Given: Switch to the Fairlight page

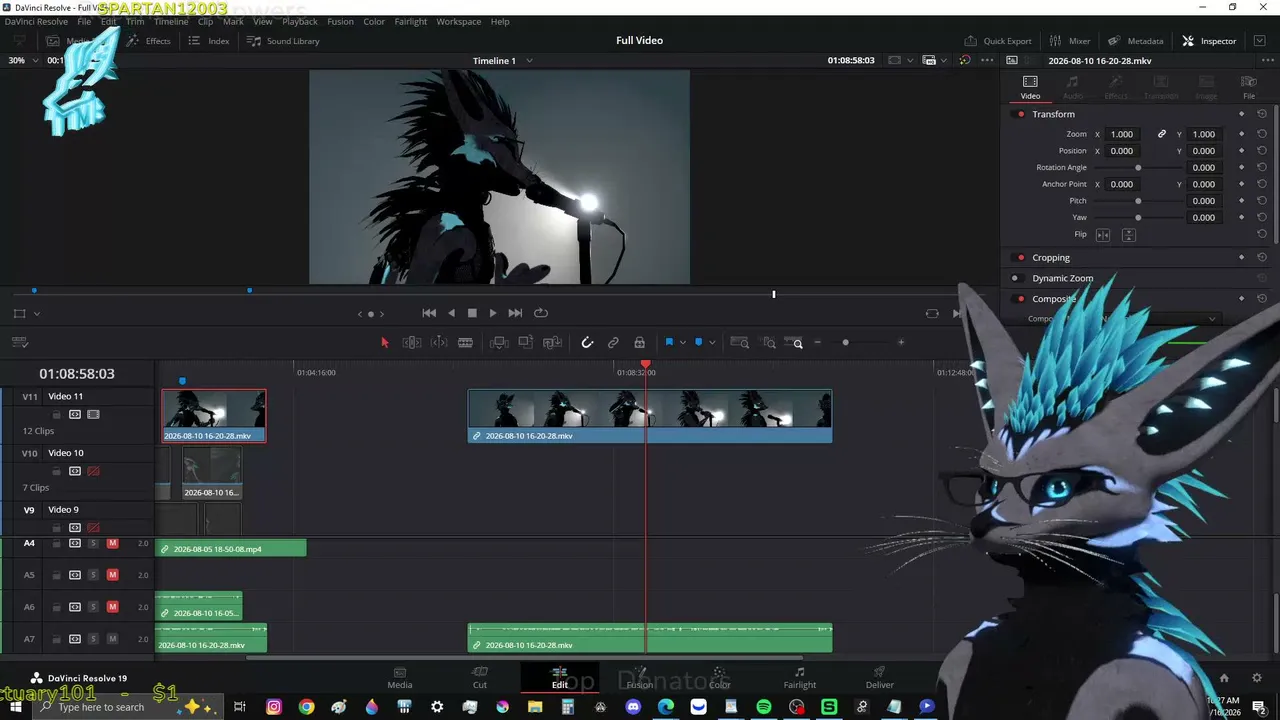Looking at the screenshot, I should pos(800,677).
